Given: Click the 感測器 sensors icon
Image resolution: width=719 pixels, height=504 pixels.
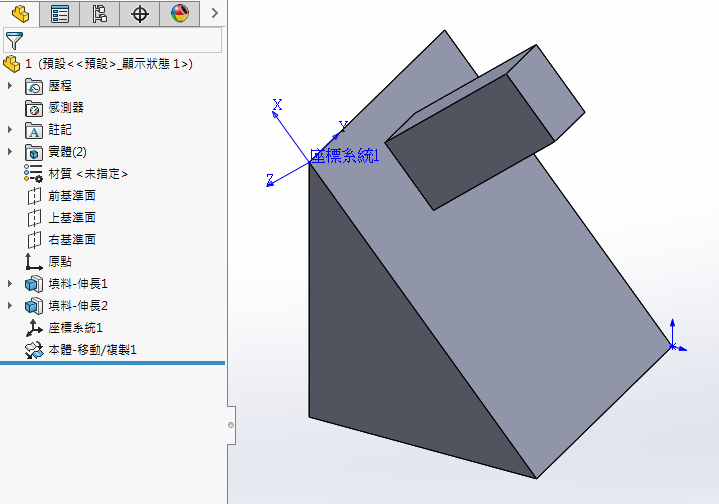Looking at the screenshot, I should 33,108.
